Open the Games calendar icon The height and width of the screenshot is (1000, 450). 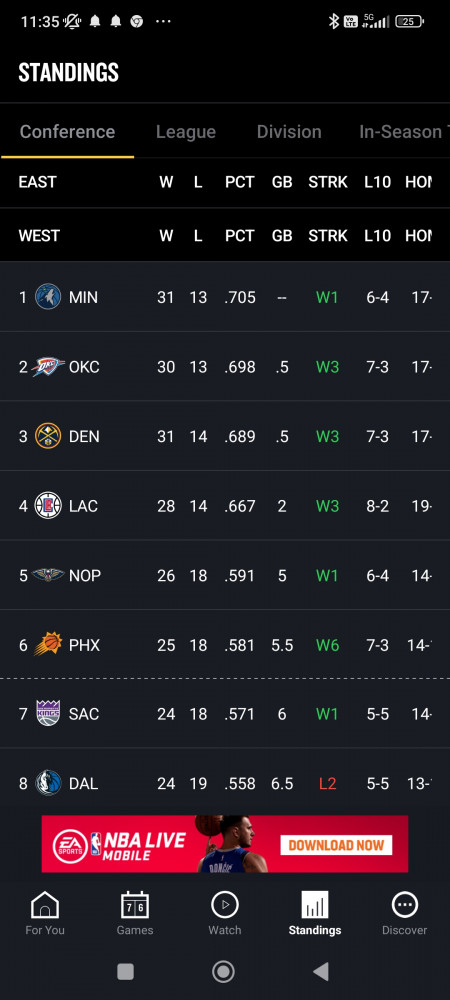[134, 905]
